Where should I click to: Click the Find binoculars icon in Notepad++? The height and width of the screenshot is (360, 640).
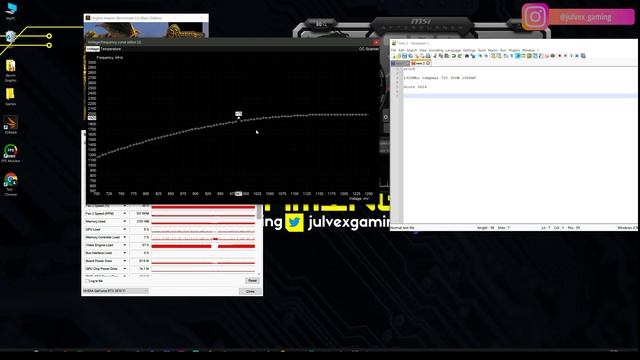coord(467,56)
